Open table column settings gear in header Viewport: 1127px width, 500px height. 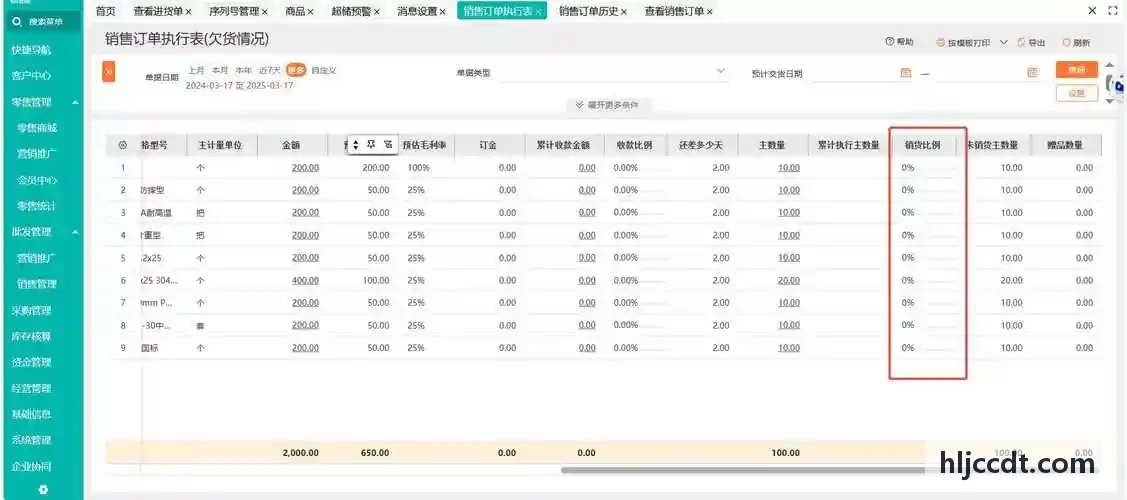[122, 145]
